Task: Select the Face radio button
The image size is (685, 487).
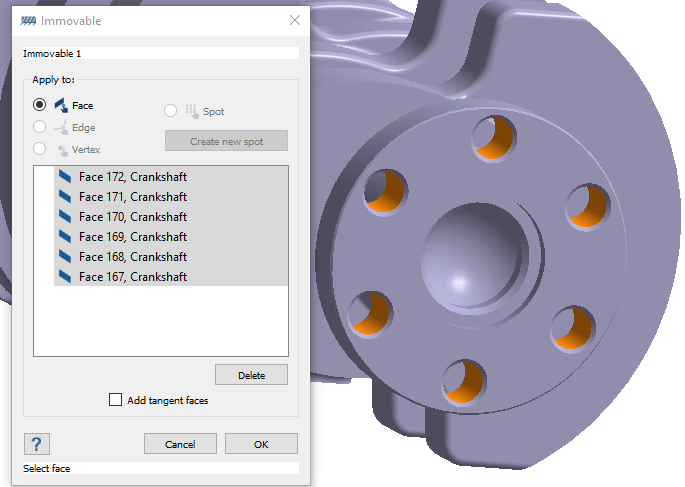Action: [x=39, y=105]
